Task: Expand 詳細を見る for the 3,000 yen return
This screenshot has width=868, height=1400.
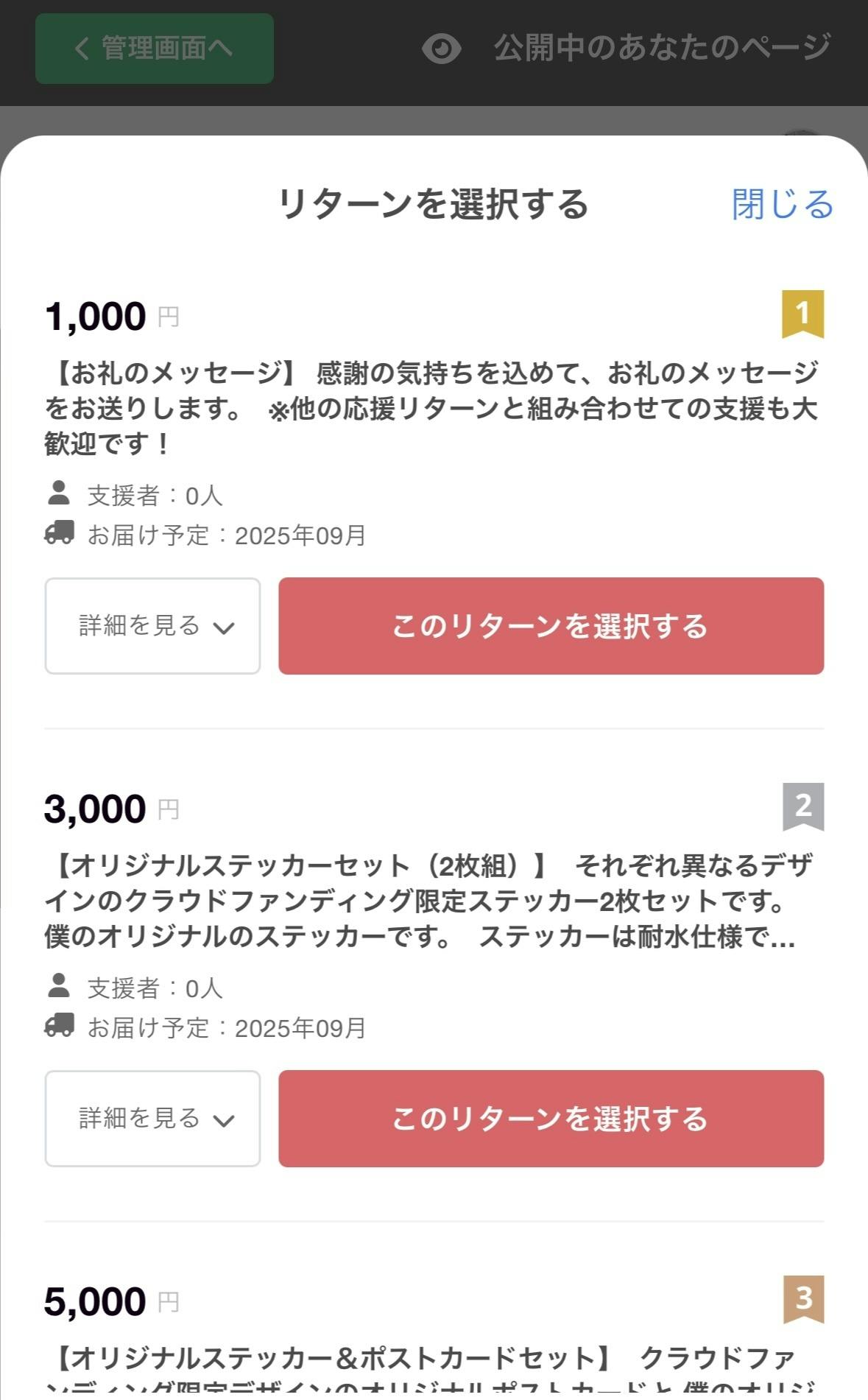Action: click(x=152, y=1119)
